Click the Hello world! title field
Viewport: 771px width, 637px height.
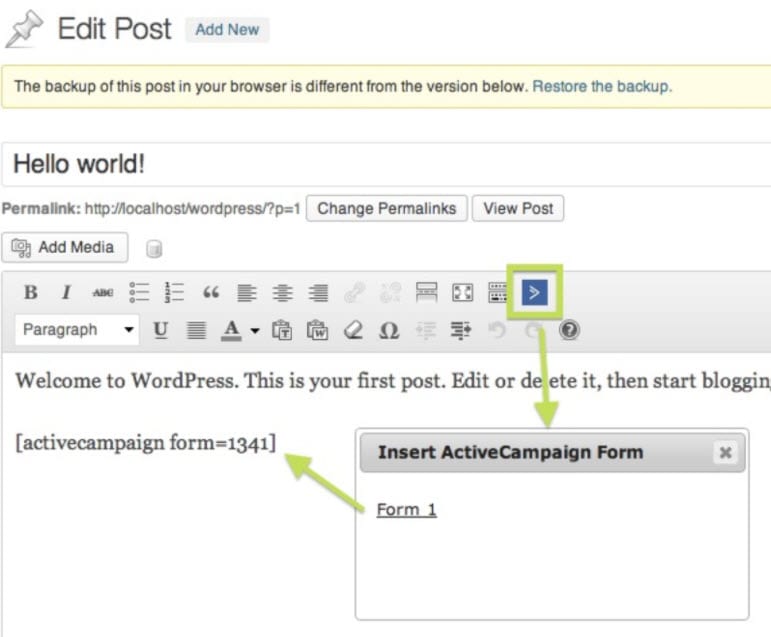coord(386,164)
